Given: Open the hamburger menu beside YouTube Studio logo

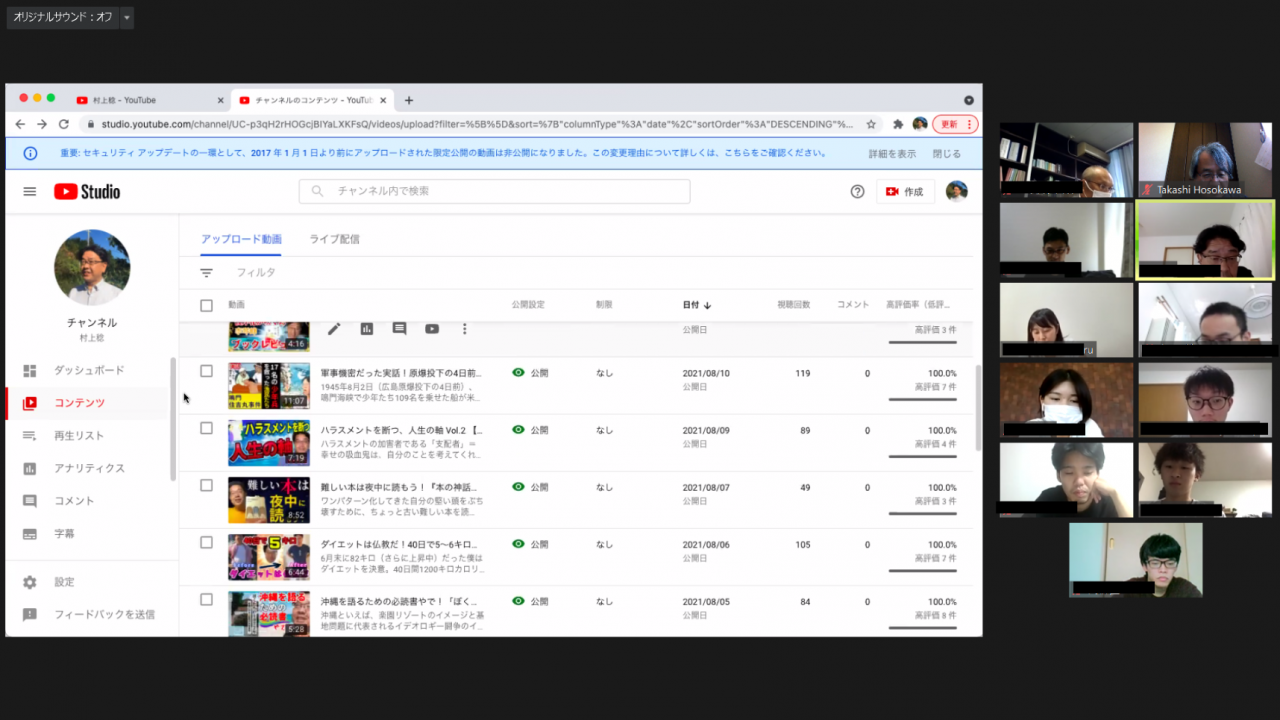Looking at the screenshot, I should click(x=30, y=192).
